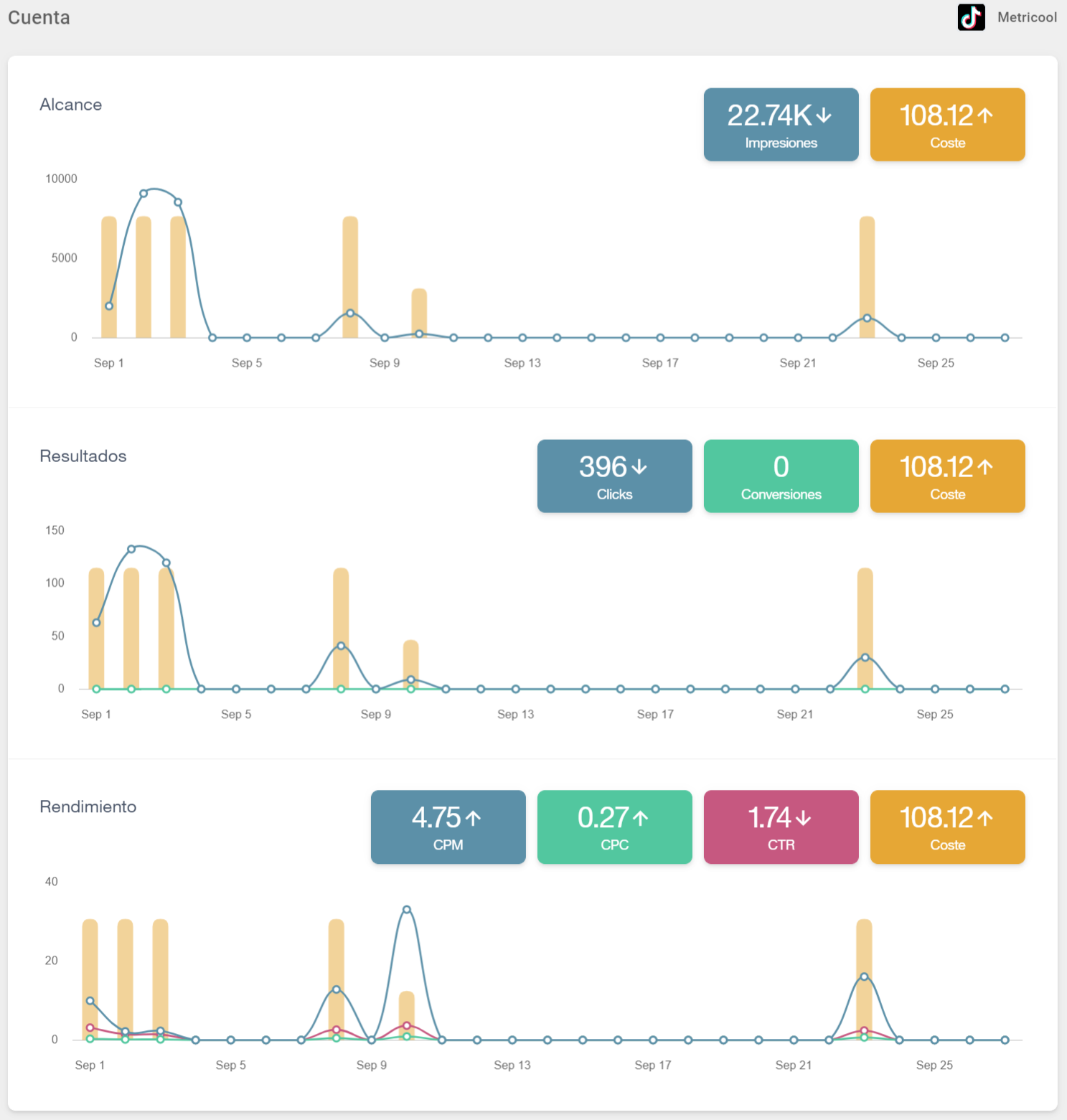Select the Impresiones 22.74K card
This screenshot has width=1067, height=1120.
click(x=781, y=124)
